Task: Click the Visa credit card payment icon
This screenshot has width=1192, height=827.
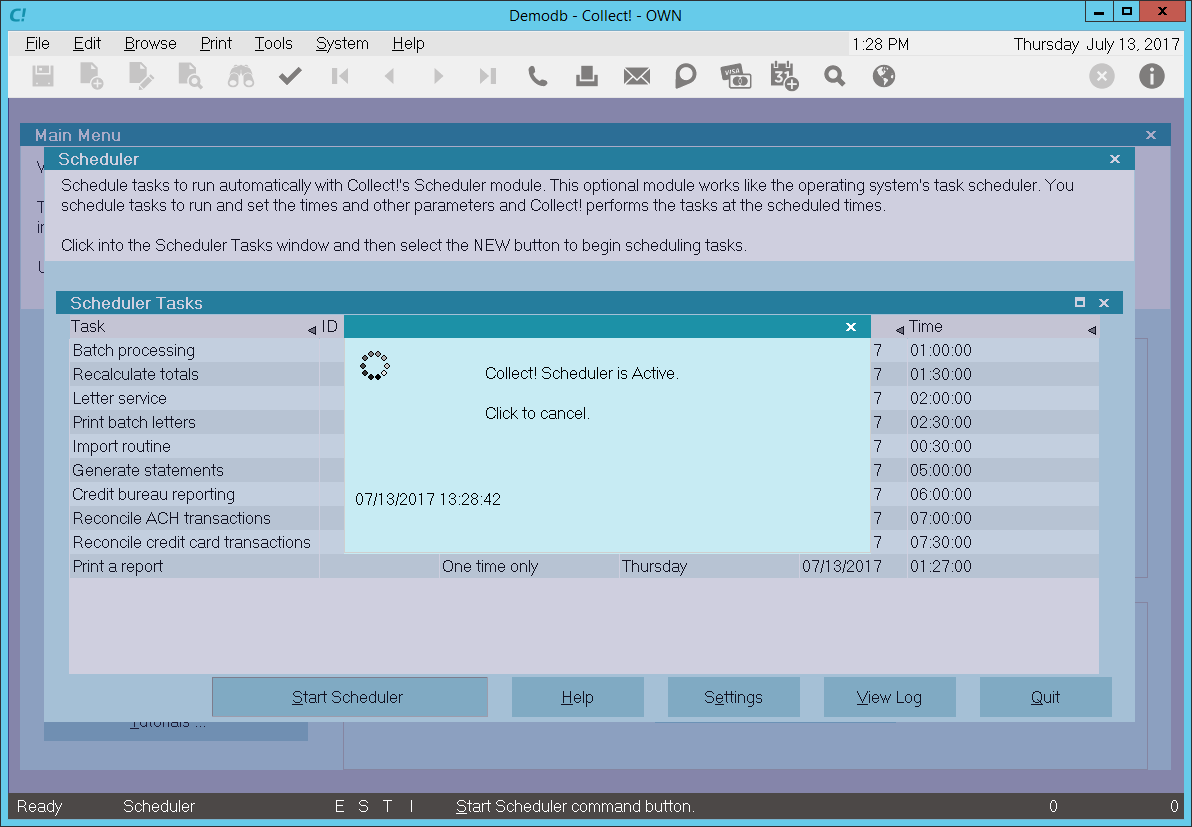Action: tap(736, 76)
